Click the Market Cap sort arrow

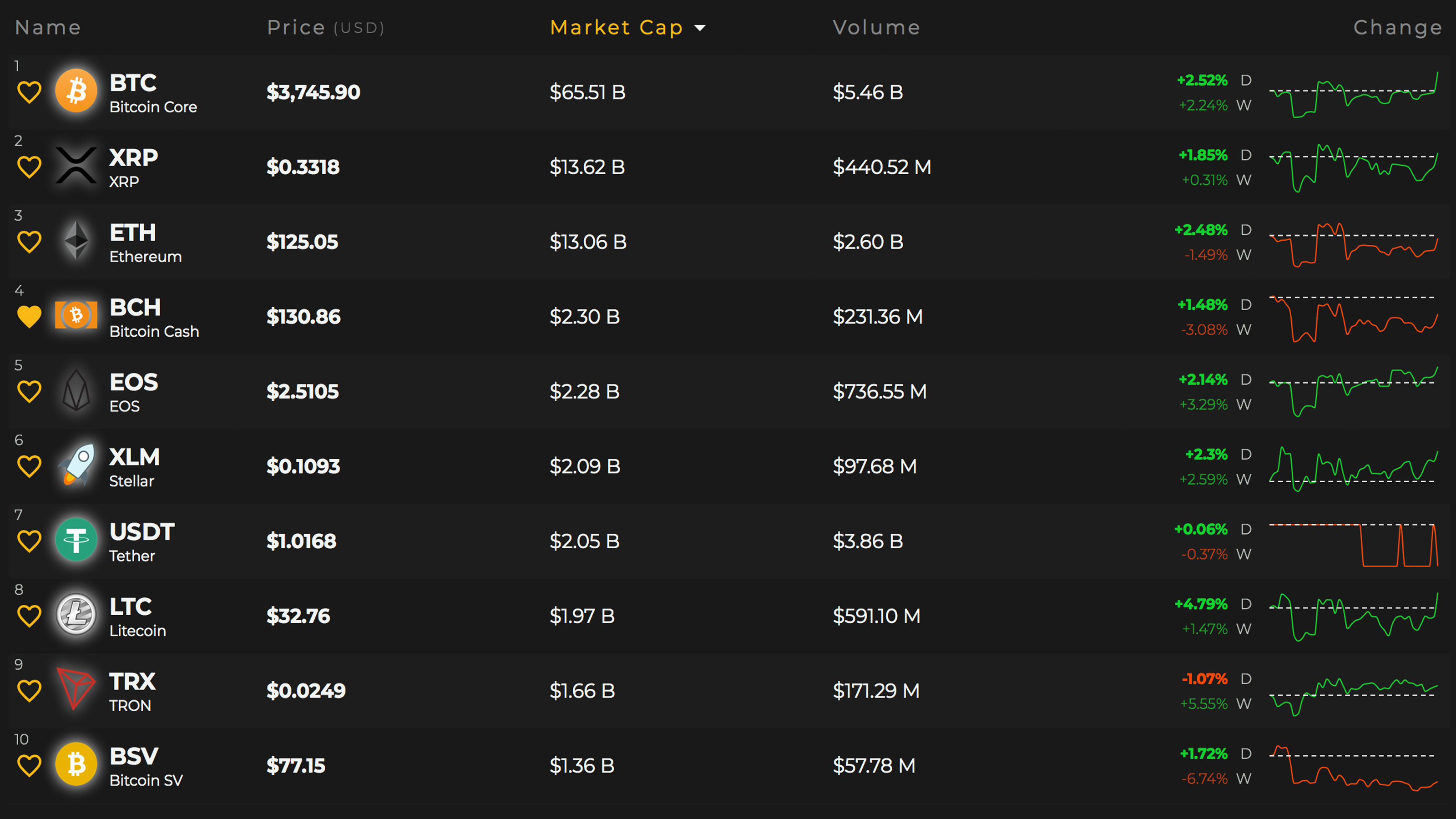pyautogui.click(x=700, y=28)
